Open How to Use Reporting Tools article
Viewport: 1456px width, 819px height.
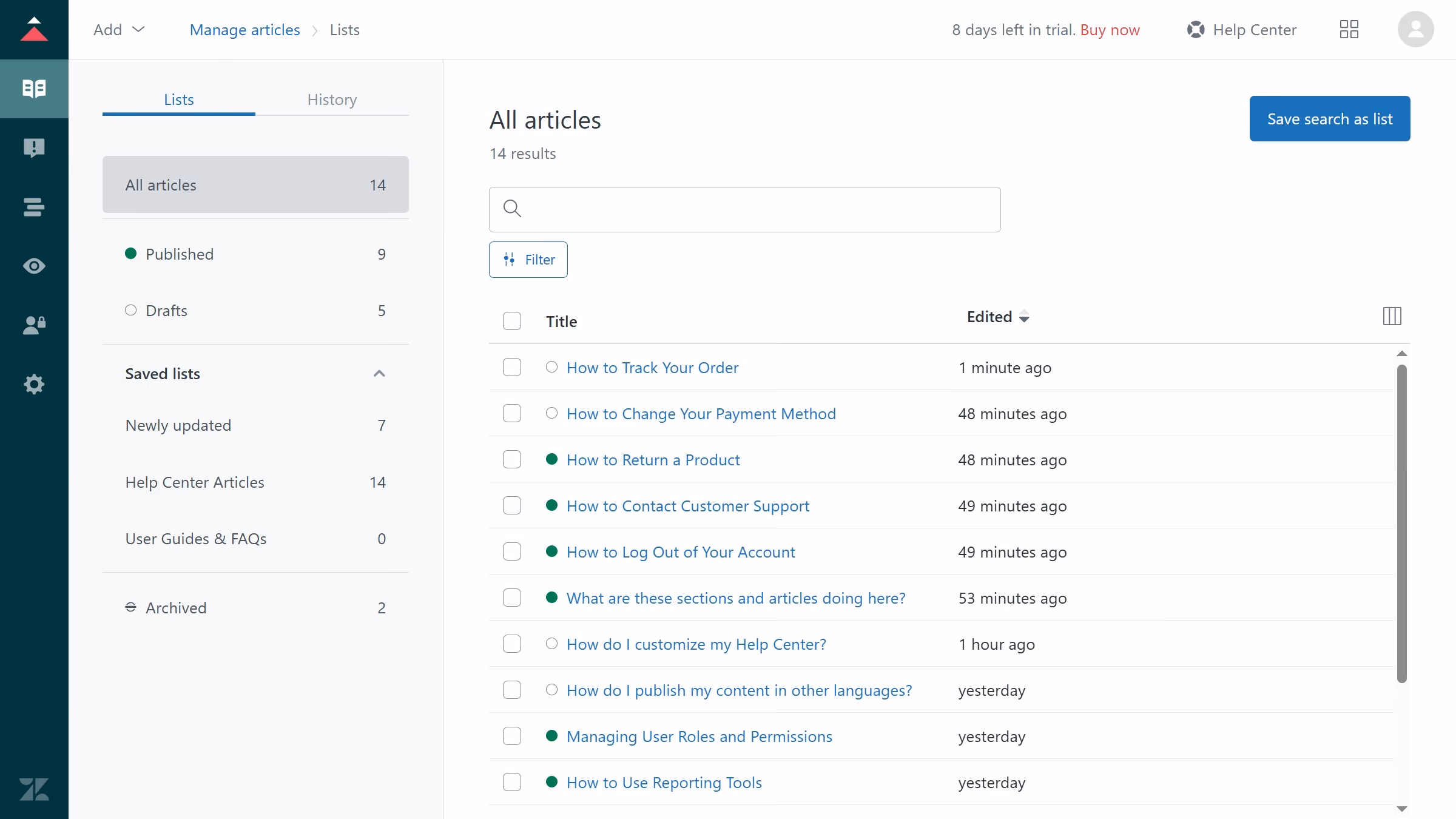coord(664,783)
